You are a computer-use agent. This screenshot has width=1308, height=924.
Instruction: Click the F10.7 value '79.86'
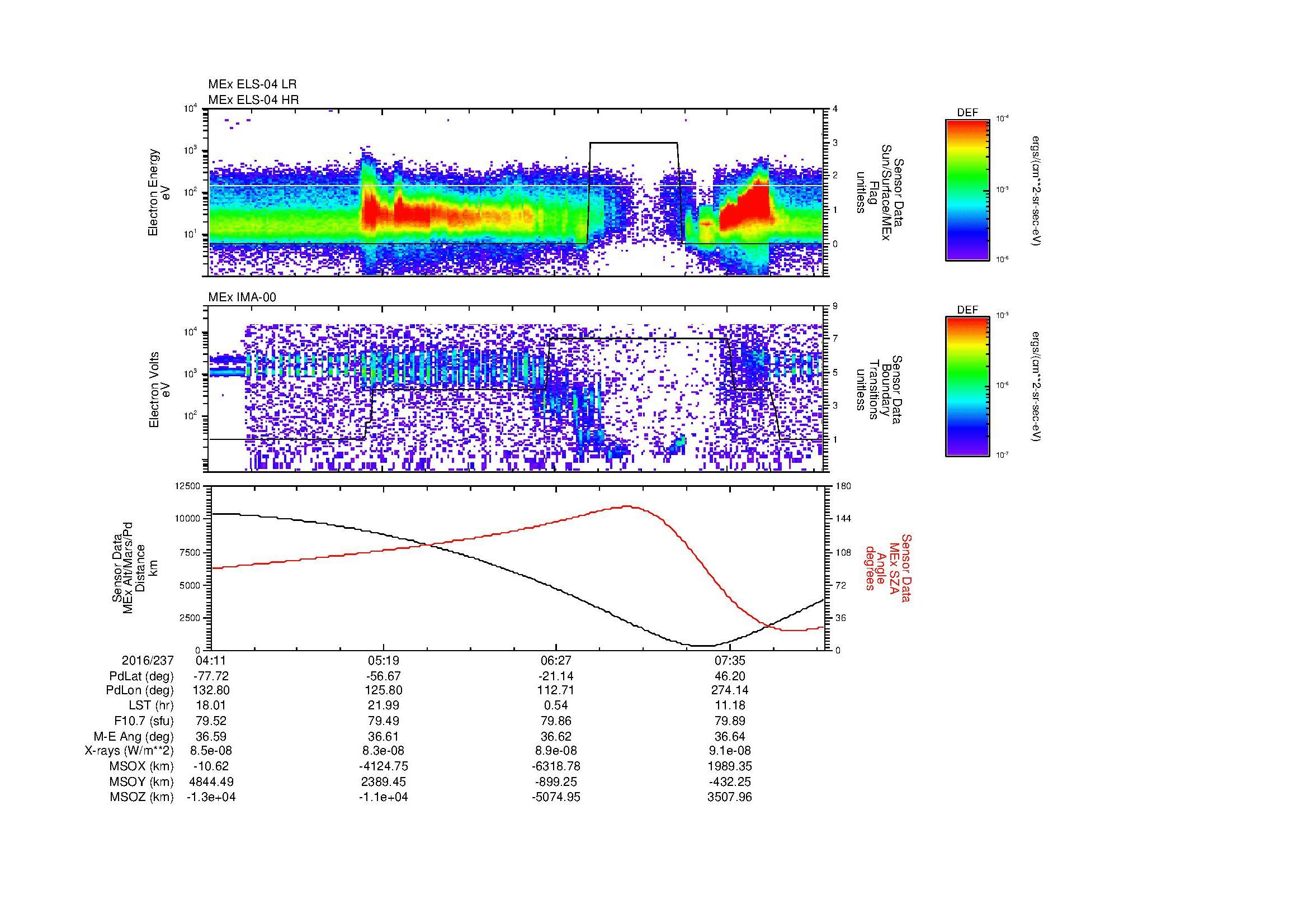(x=555, y=721)
